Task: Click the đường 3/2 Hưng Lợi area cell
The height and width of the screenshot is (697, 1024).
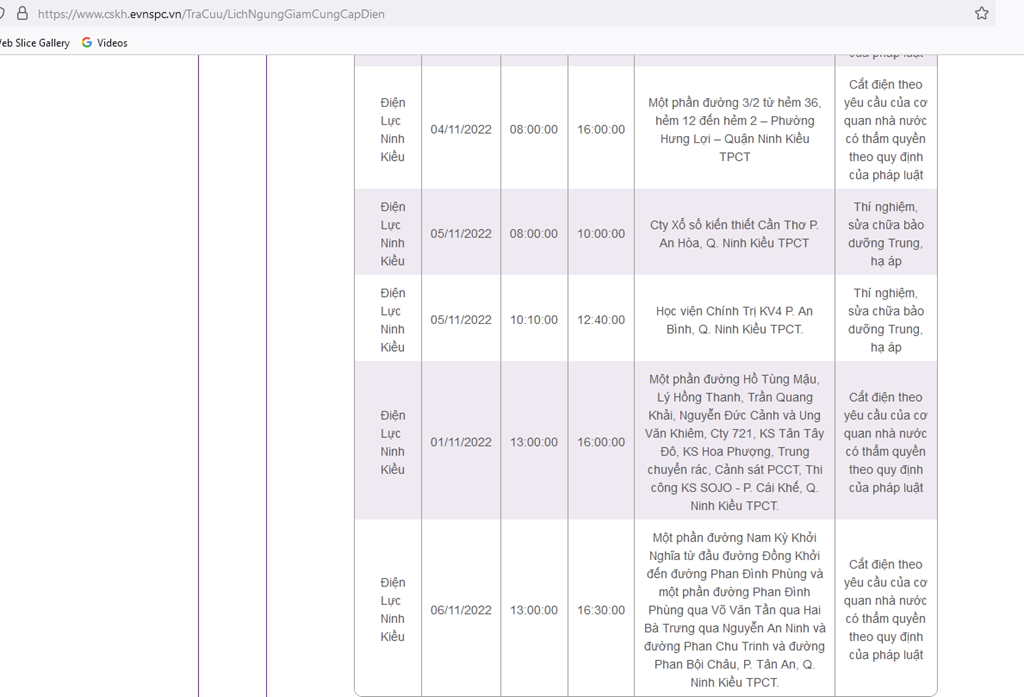Action: [x=734, y=130]
